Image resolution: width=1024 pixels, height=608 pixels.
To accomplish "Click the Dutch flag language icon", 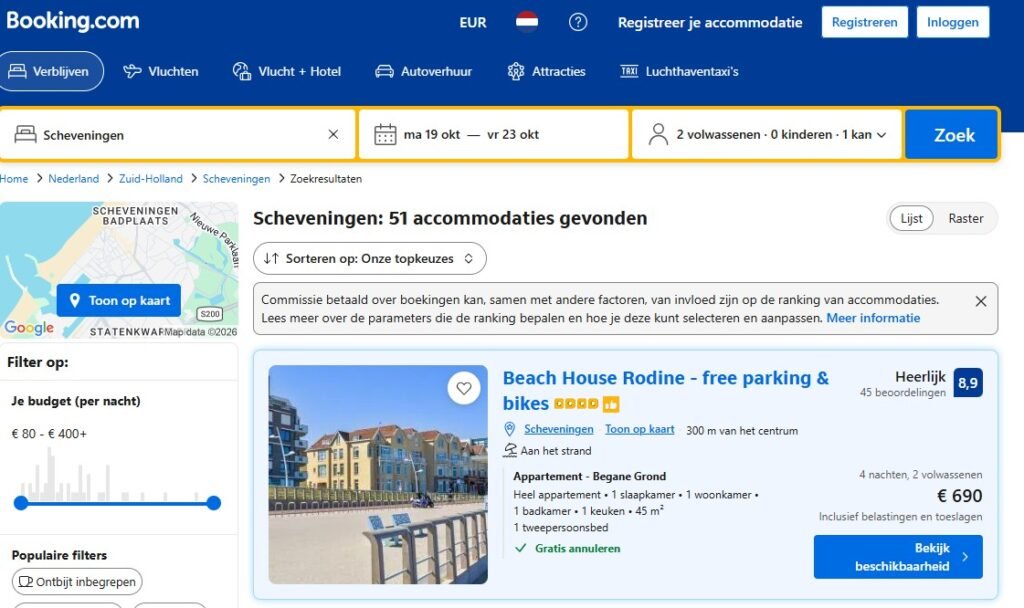I will point(527,22).
